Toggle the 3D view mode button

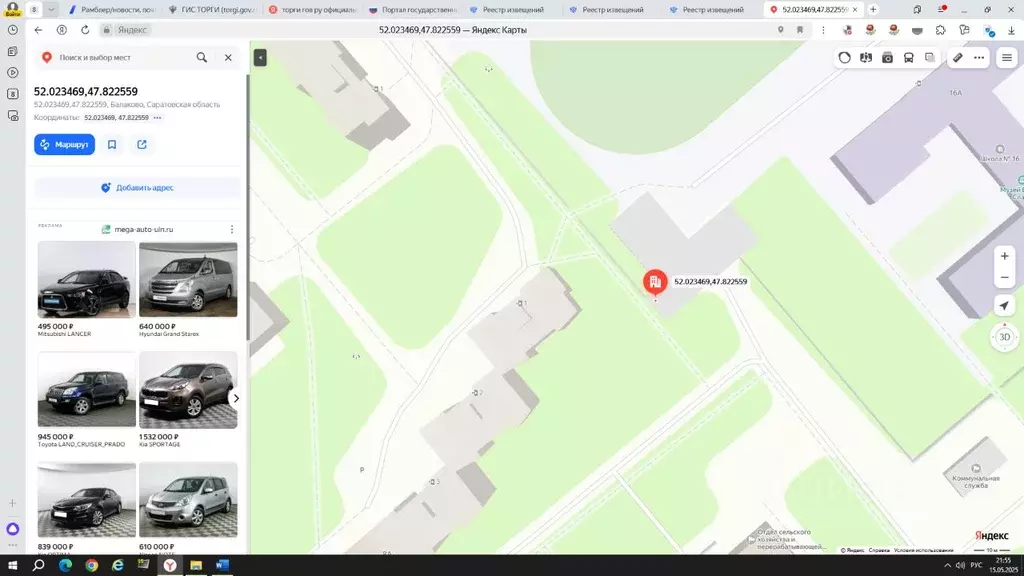point(1004,338)
